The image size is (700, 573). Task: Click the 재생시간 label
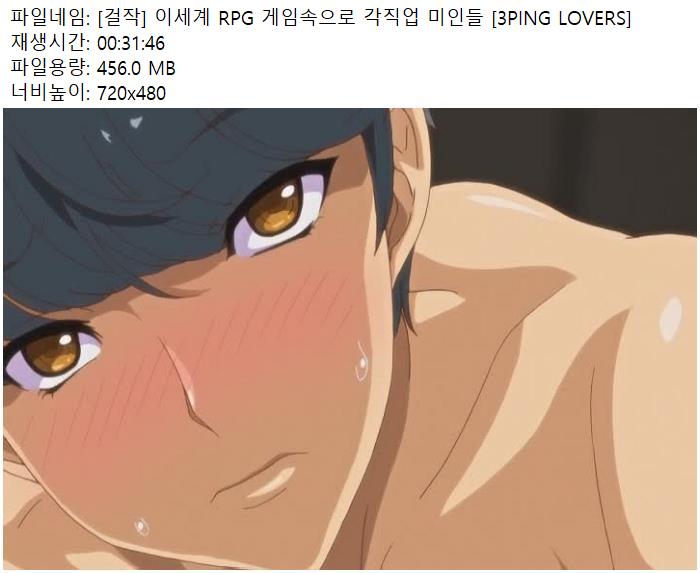coord(50,43)
